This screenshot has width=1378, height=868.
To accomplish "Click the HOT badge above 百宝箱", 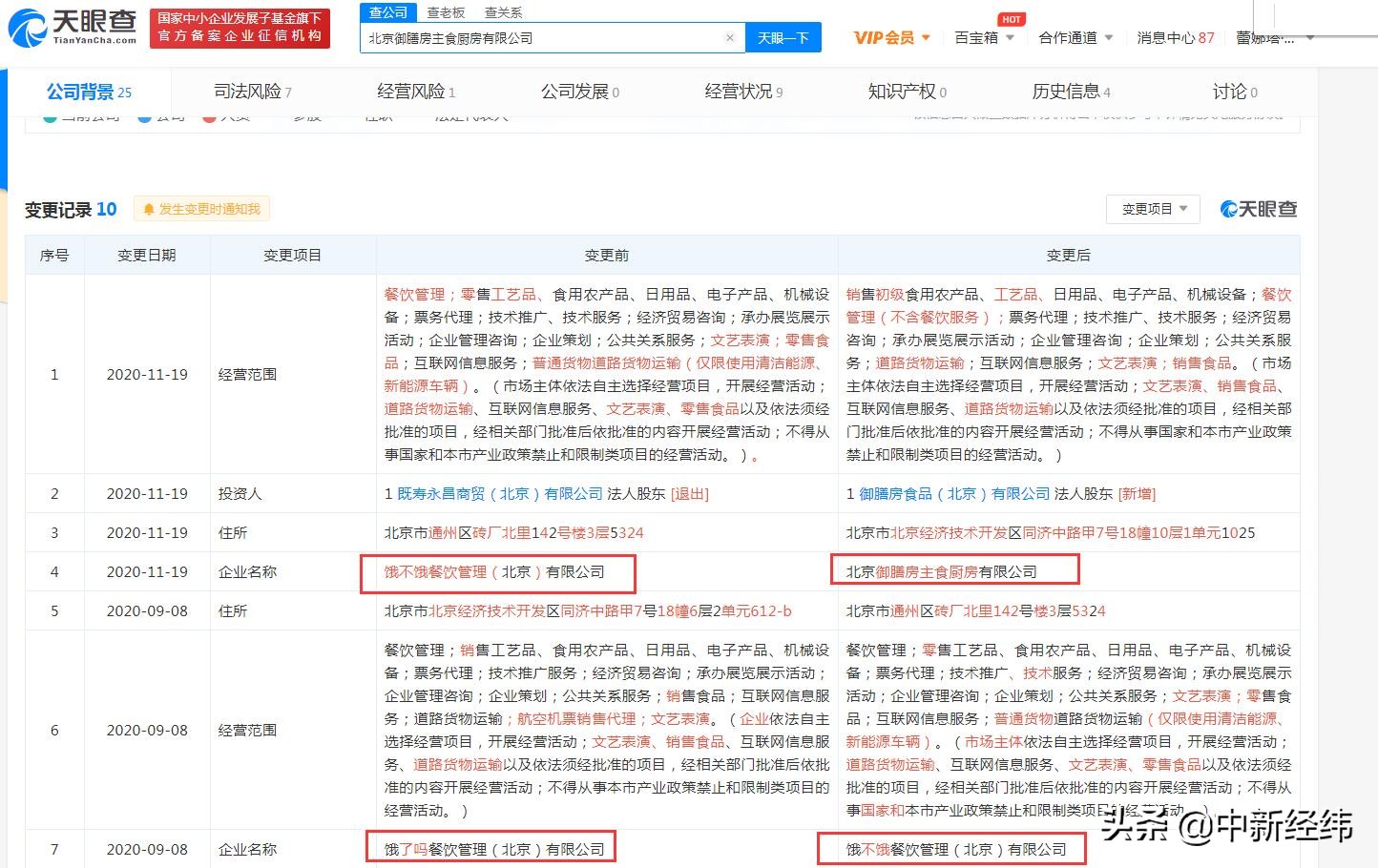I will (1011, 18).
